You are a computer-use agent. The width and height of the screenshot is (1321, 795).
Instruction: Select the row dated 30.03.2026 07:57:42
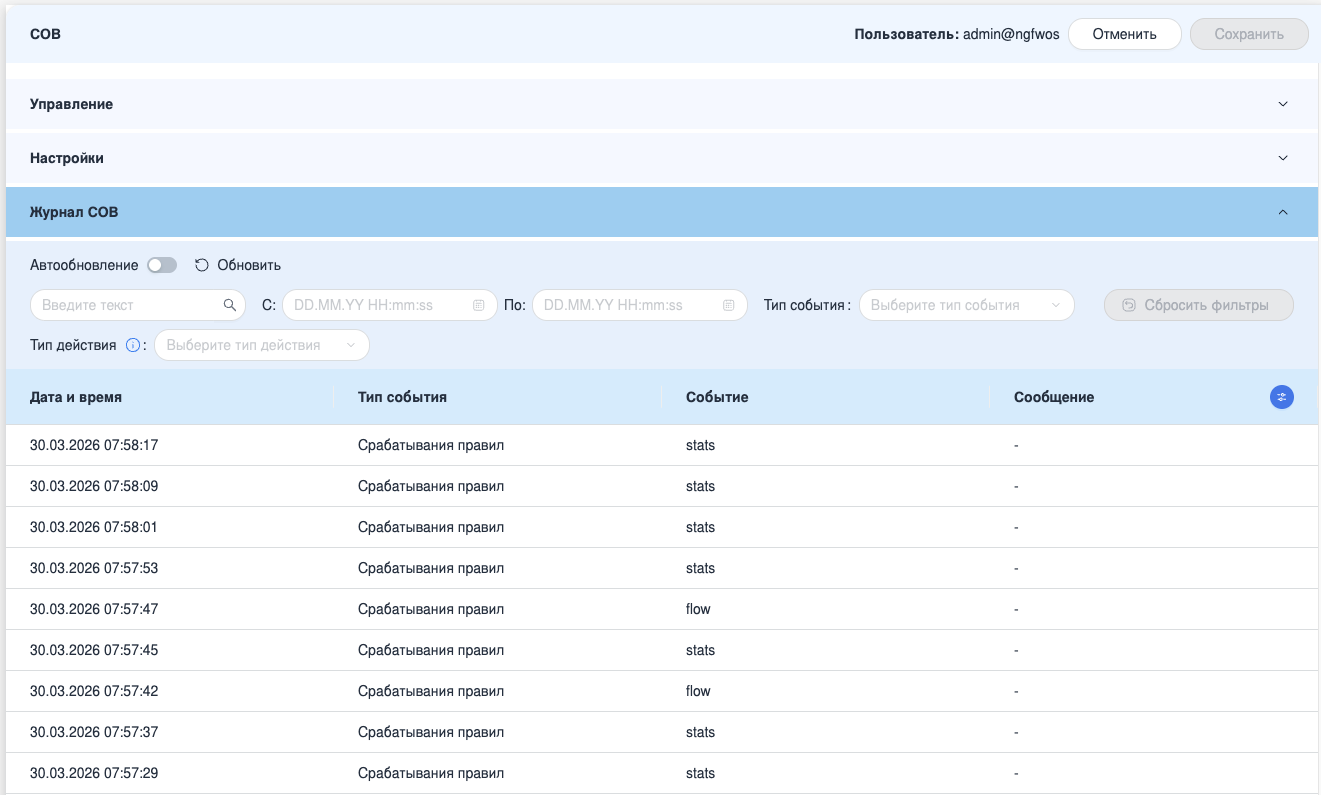click(662, 691)
